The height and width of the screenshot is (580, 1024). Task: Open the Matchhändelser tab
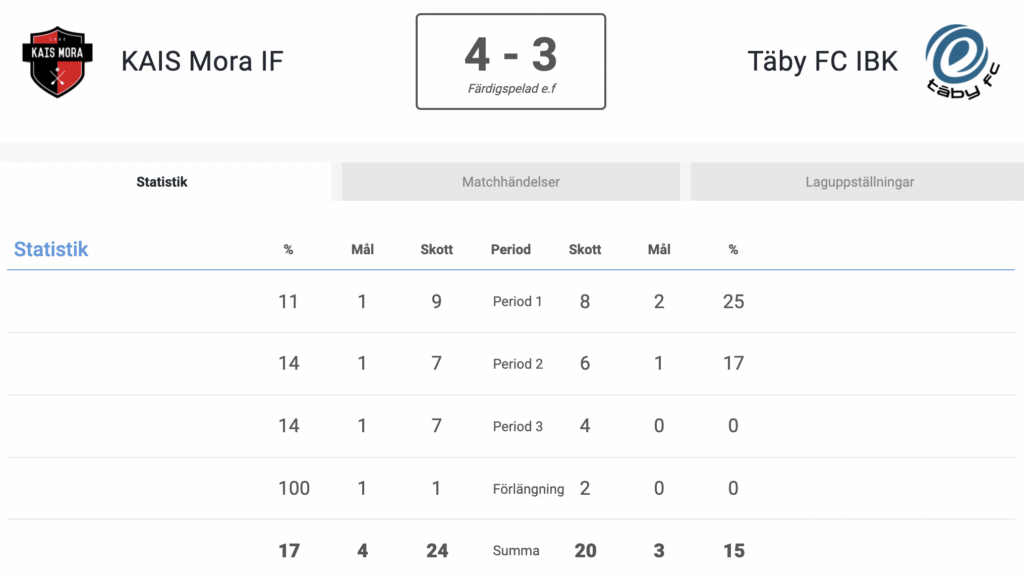pos(511,182)
